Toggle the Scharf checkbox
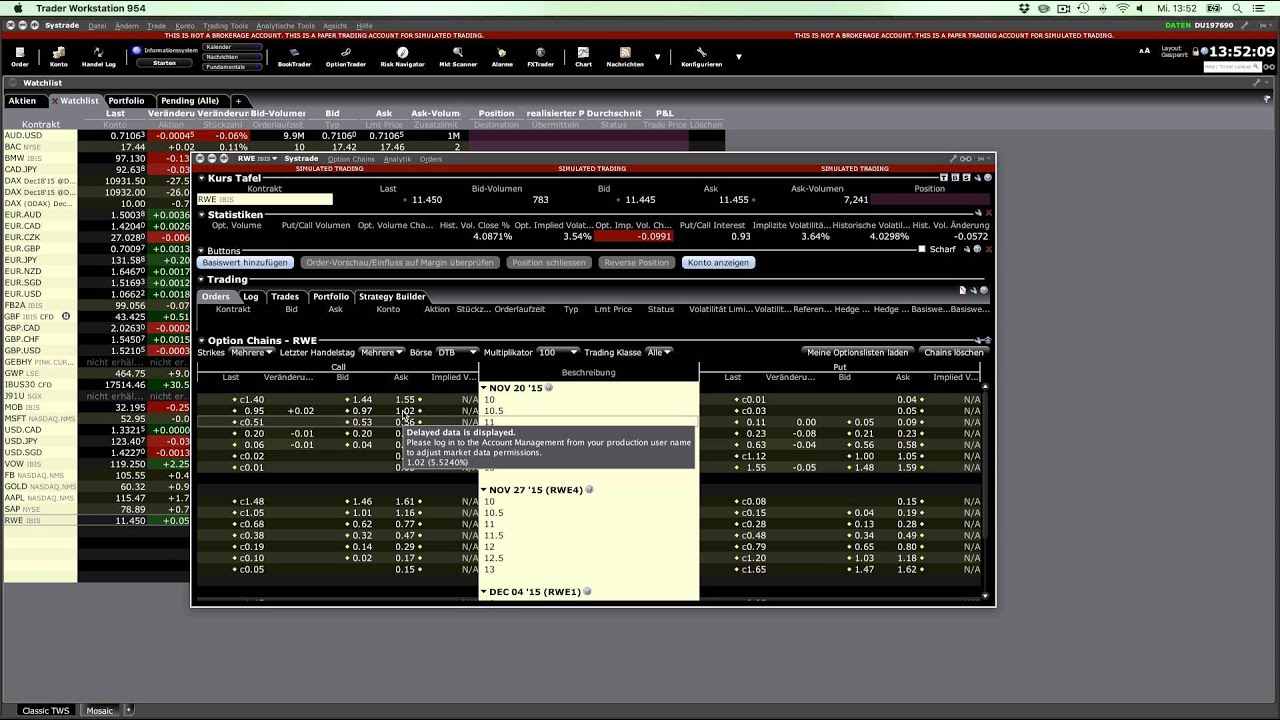The width and height of the screenshot is (1280, 720). 923,249
